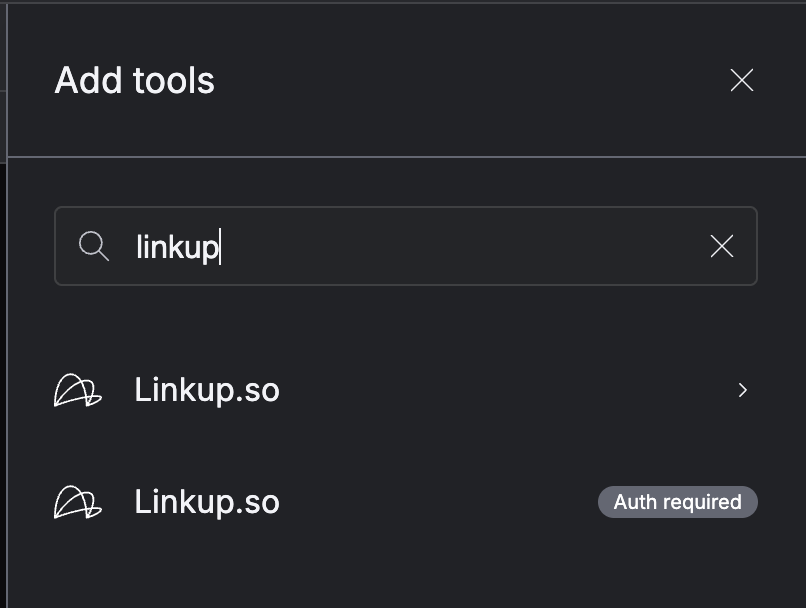Click the search icon inside the input box

tap(95, 246)
